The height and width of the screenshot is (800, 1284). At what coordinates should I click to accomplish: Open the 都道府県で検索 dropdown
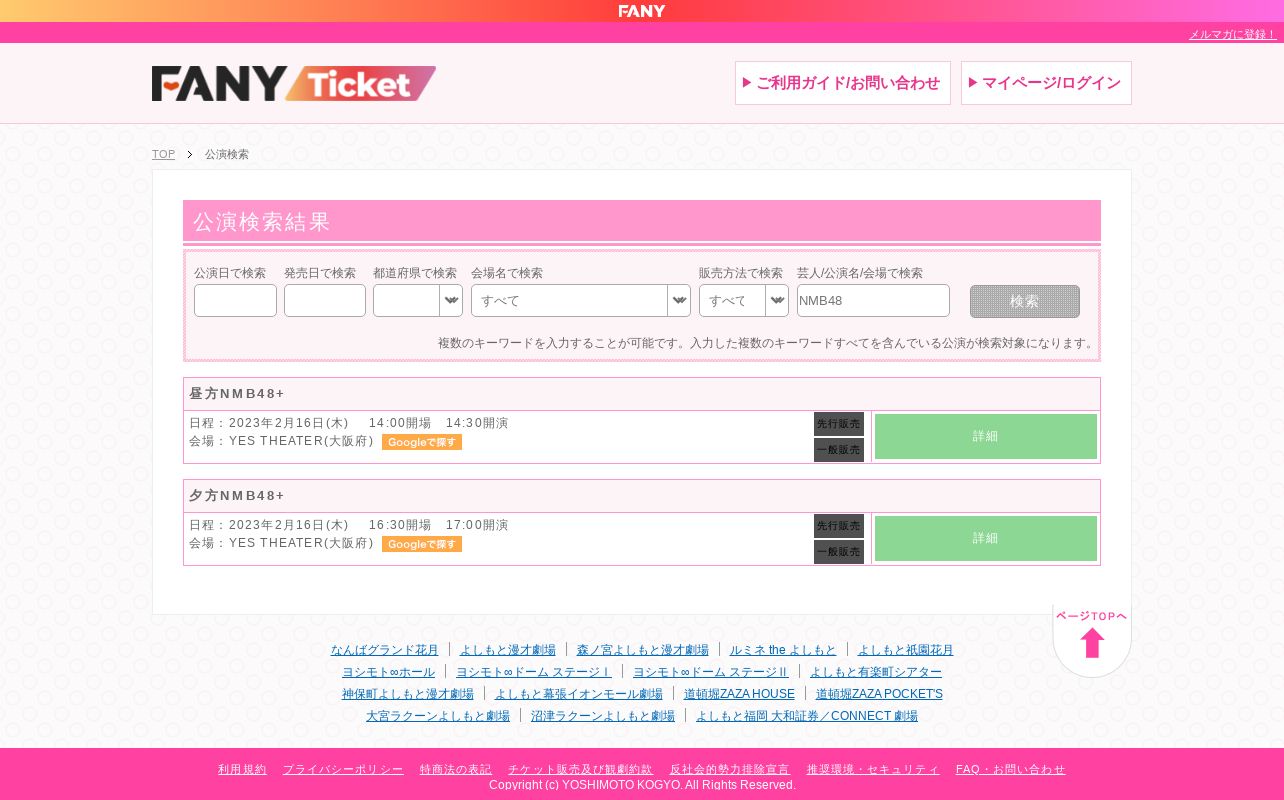(418, 301)
